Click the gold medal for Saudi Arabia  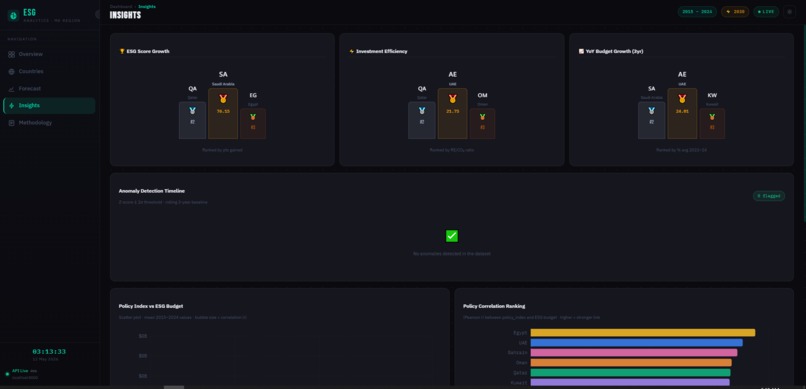(x=223, y=99)
